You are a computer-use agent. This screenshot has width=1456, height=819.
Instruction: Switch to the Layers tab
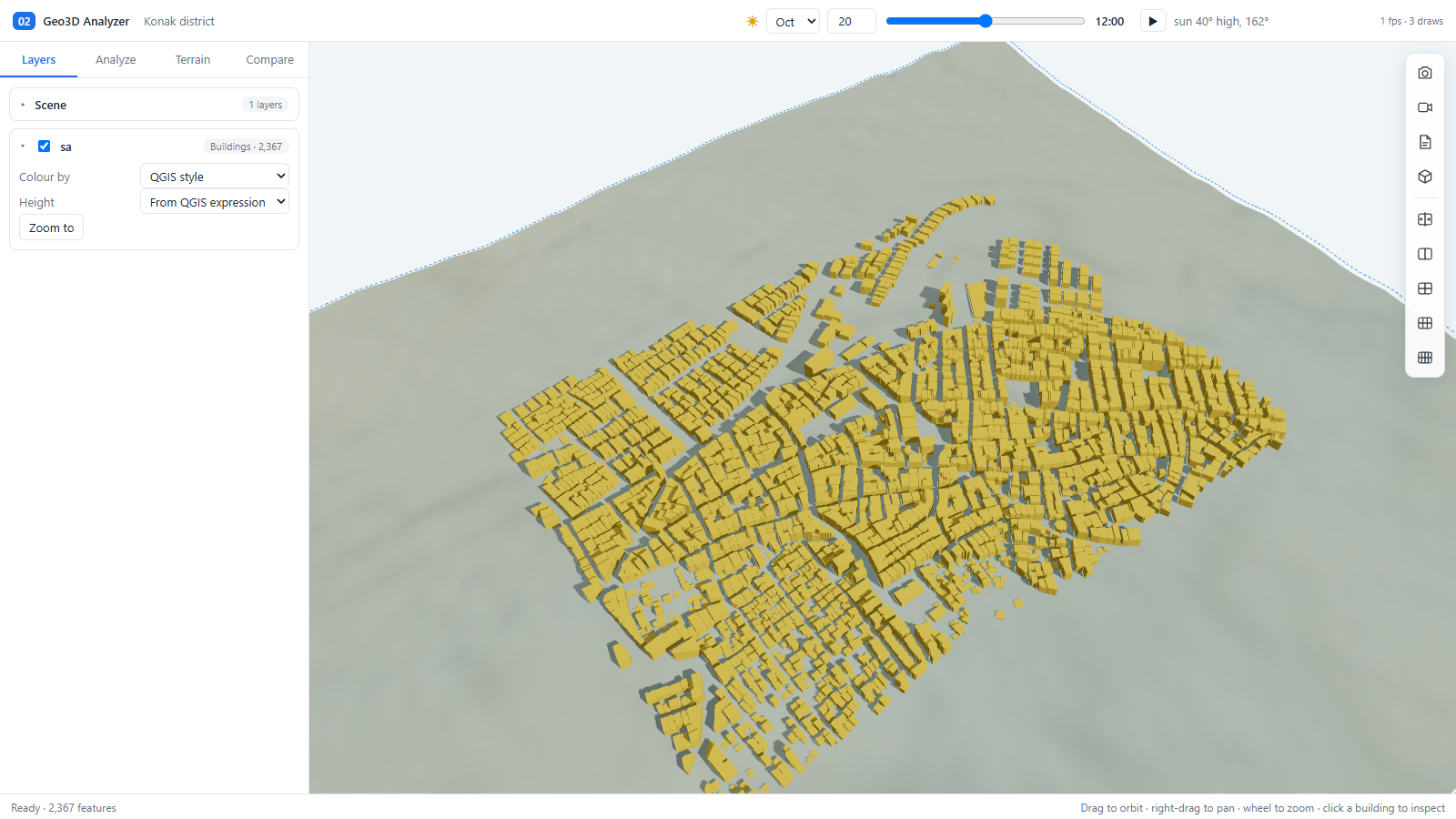pyautogui.click(x=38, y=59)
